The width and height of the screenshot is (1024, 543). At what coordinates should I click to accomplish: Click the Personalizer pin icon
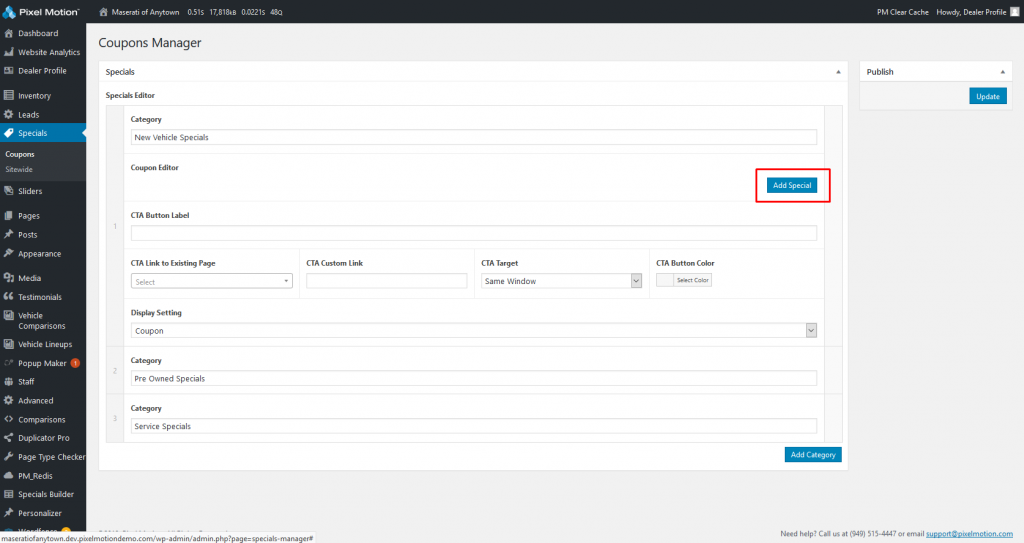coord(8,513)
